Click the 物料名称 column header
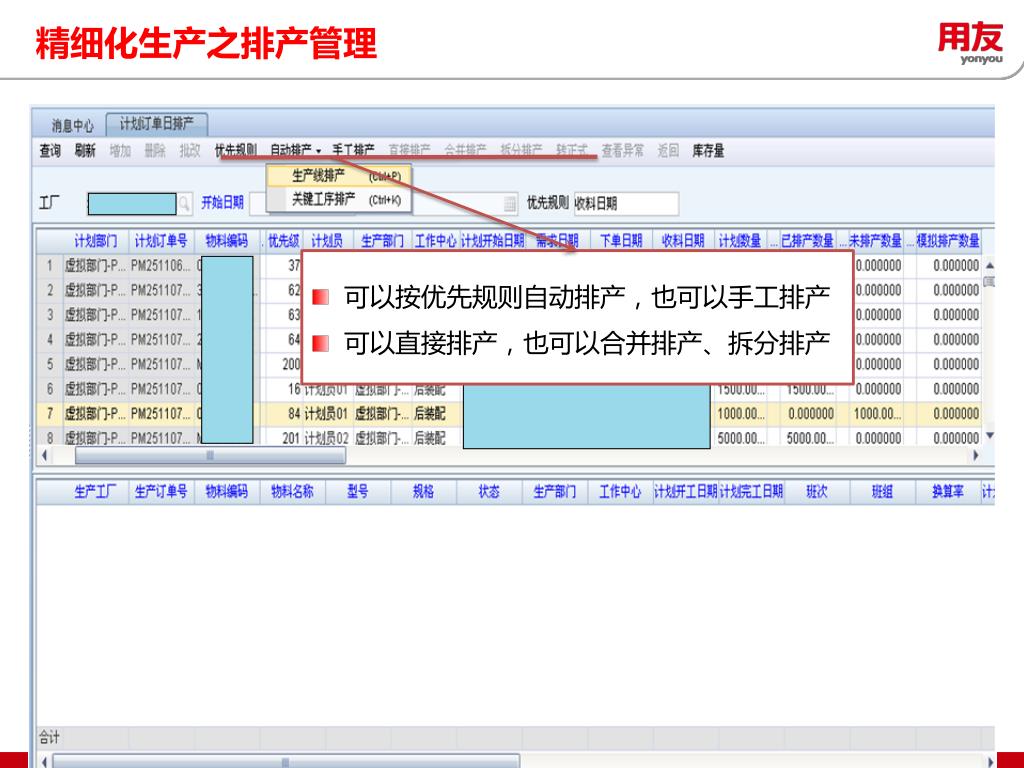1024x768 pixels. click(x=292, y=492)
